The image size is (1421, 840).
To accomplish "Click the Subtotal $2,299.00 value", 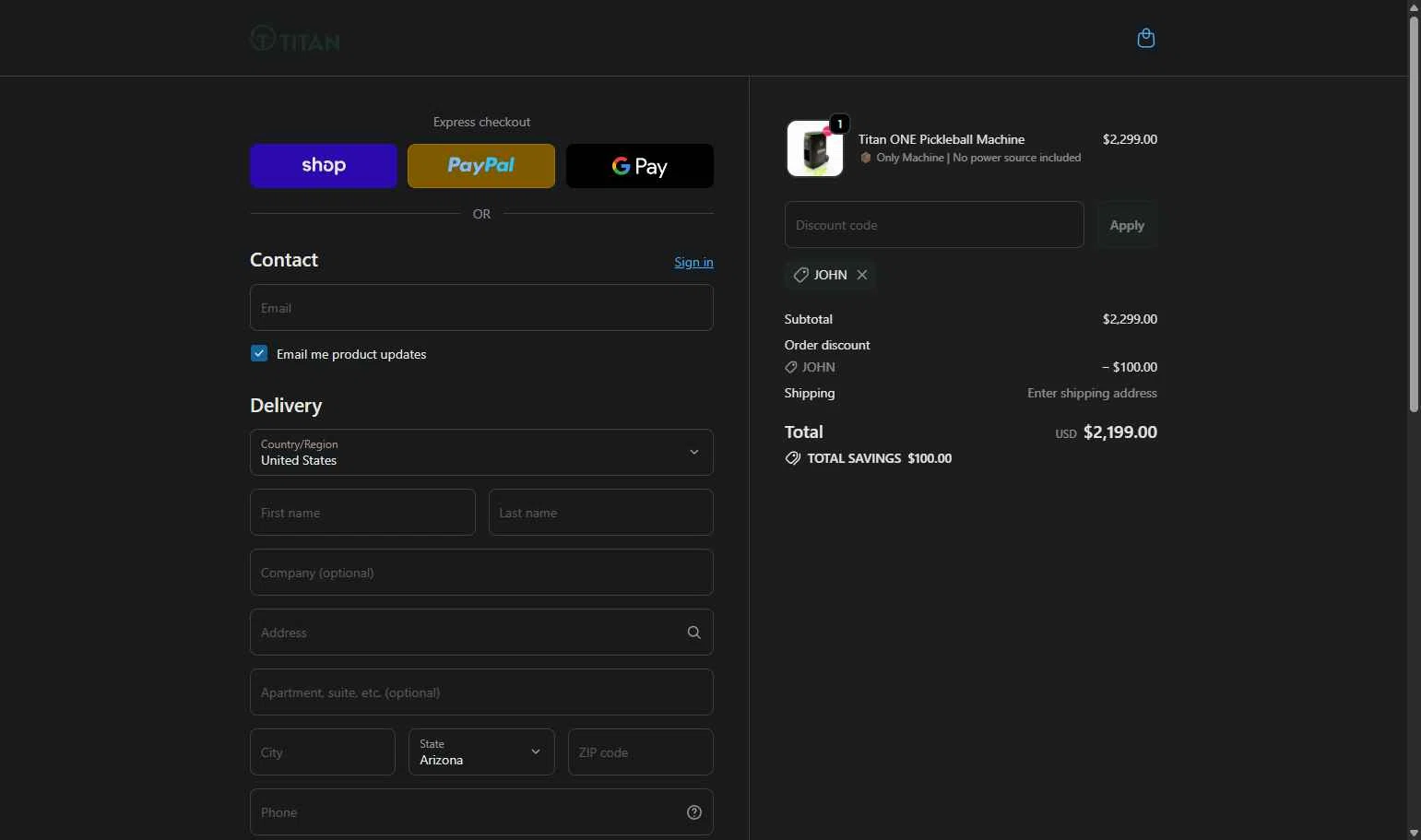I will [1130, 319].
